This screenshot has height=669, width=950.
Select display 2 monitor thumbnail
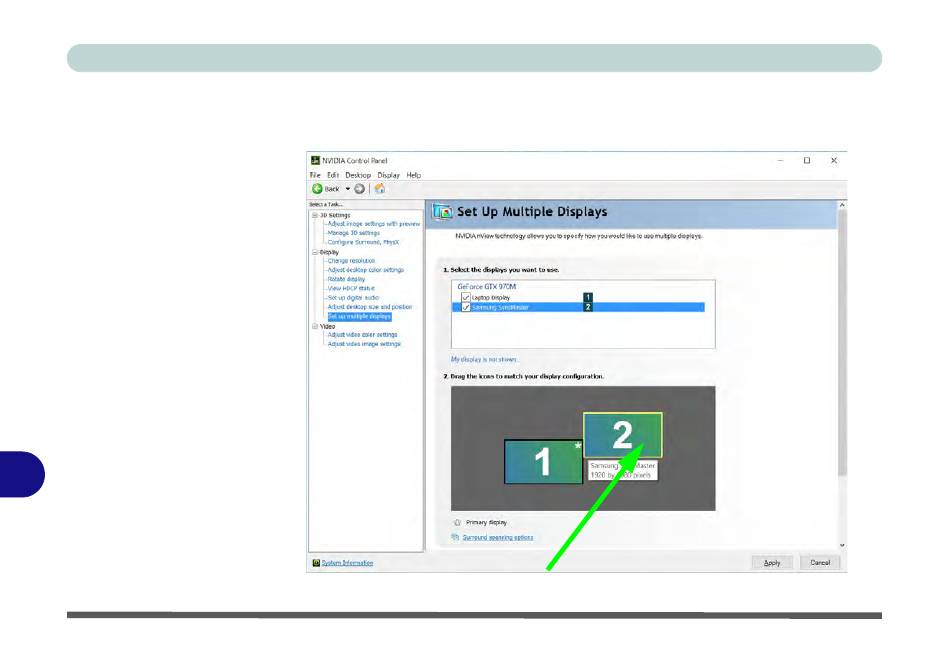tap(623, 435)
